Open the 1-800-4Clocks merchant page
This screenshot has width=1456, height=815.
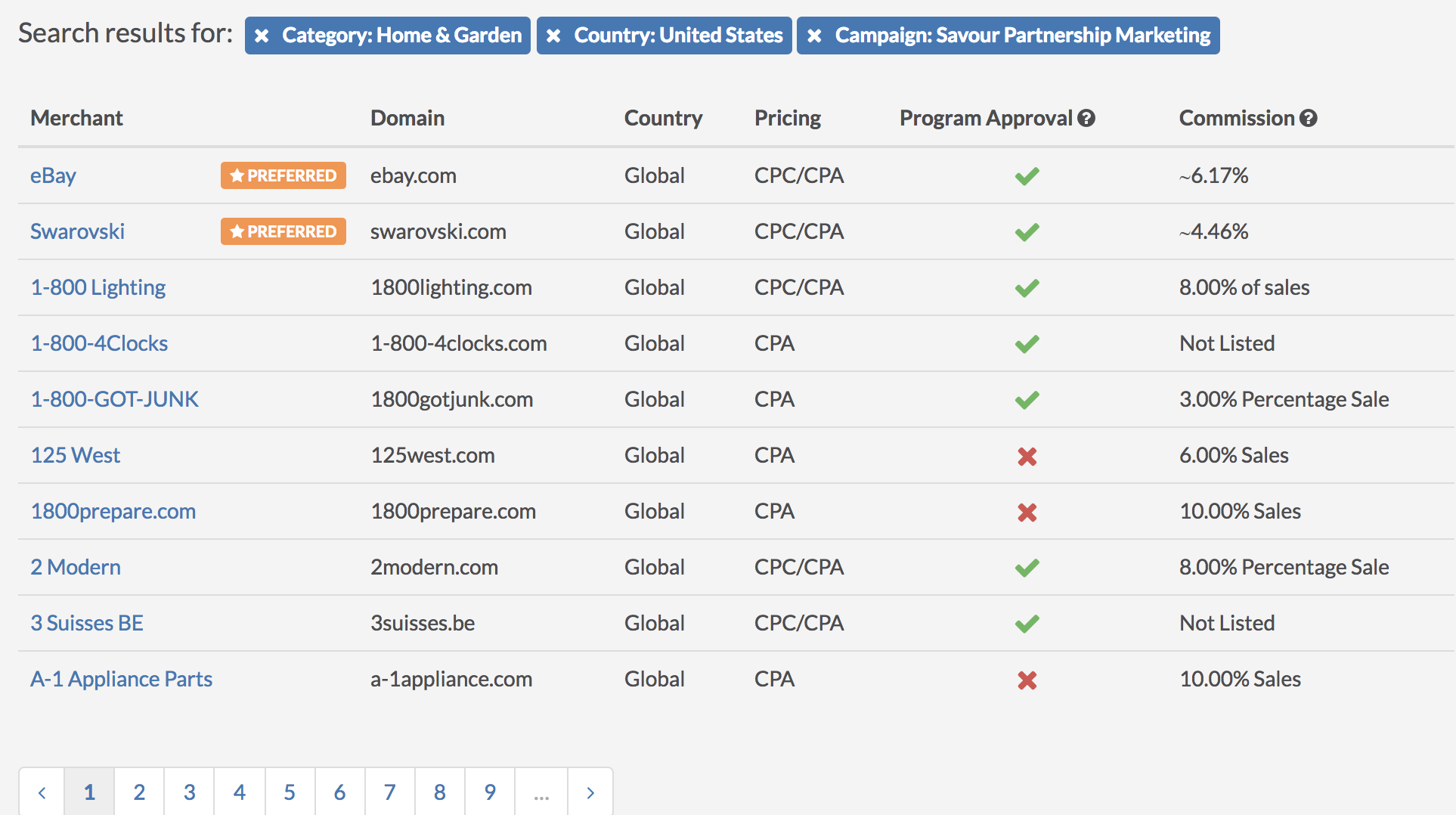pos(99,343)
